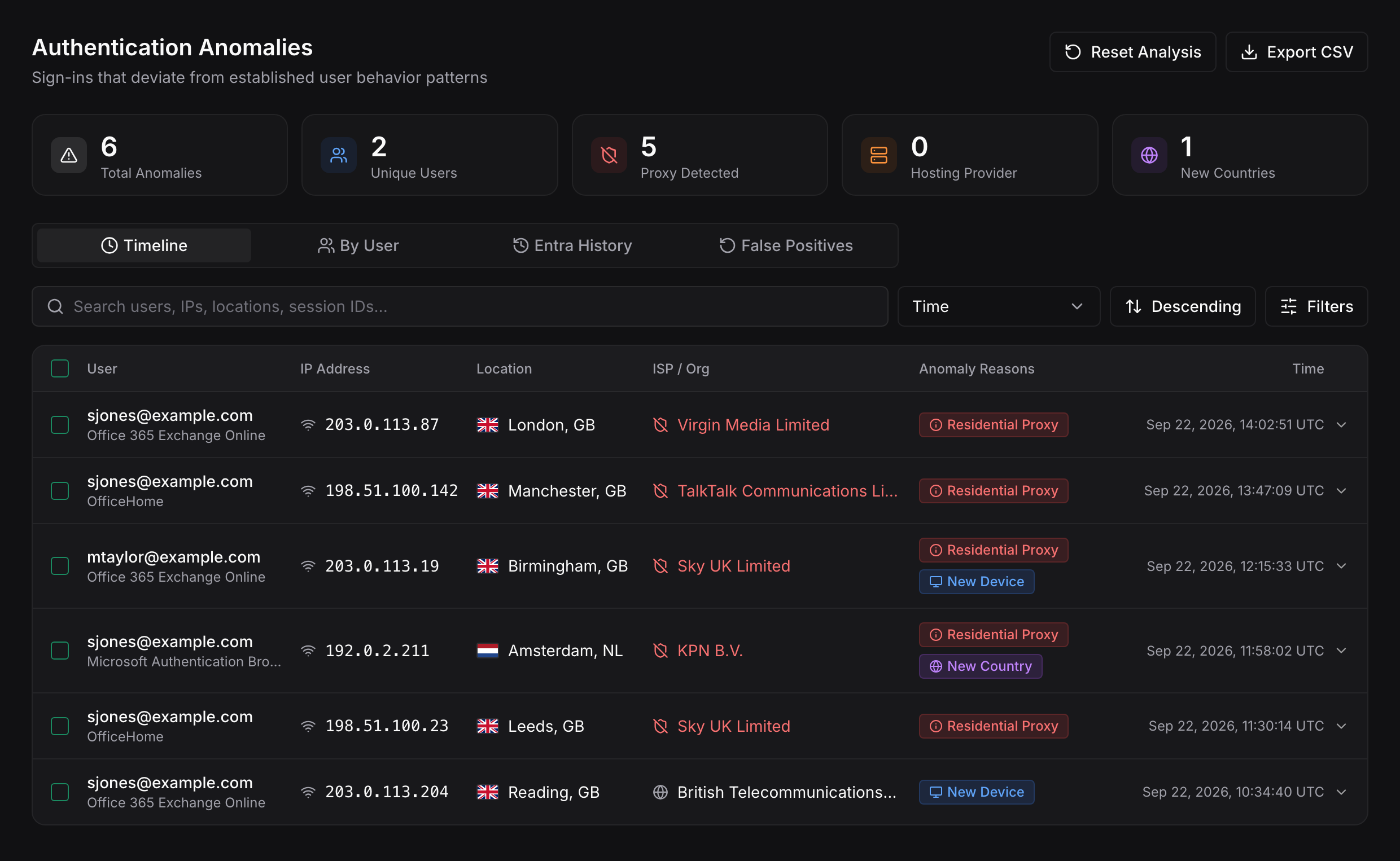Screen dimensions: 1400x861
Task: Click the magnifier icon in the search bar
Action: [x=55, y=306]
